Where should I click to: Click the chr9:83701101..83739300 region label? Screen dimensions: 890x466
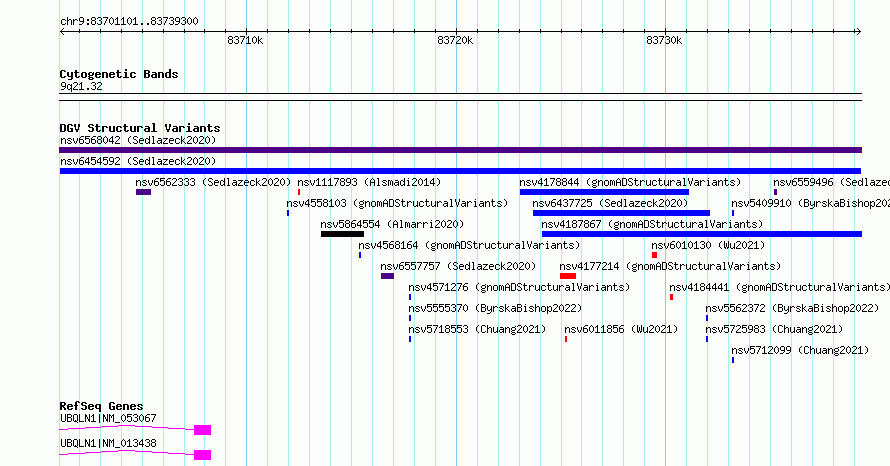pyautogui.click(x=129, y=22)
